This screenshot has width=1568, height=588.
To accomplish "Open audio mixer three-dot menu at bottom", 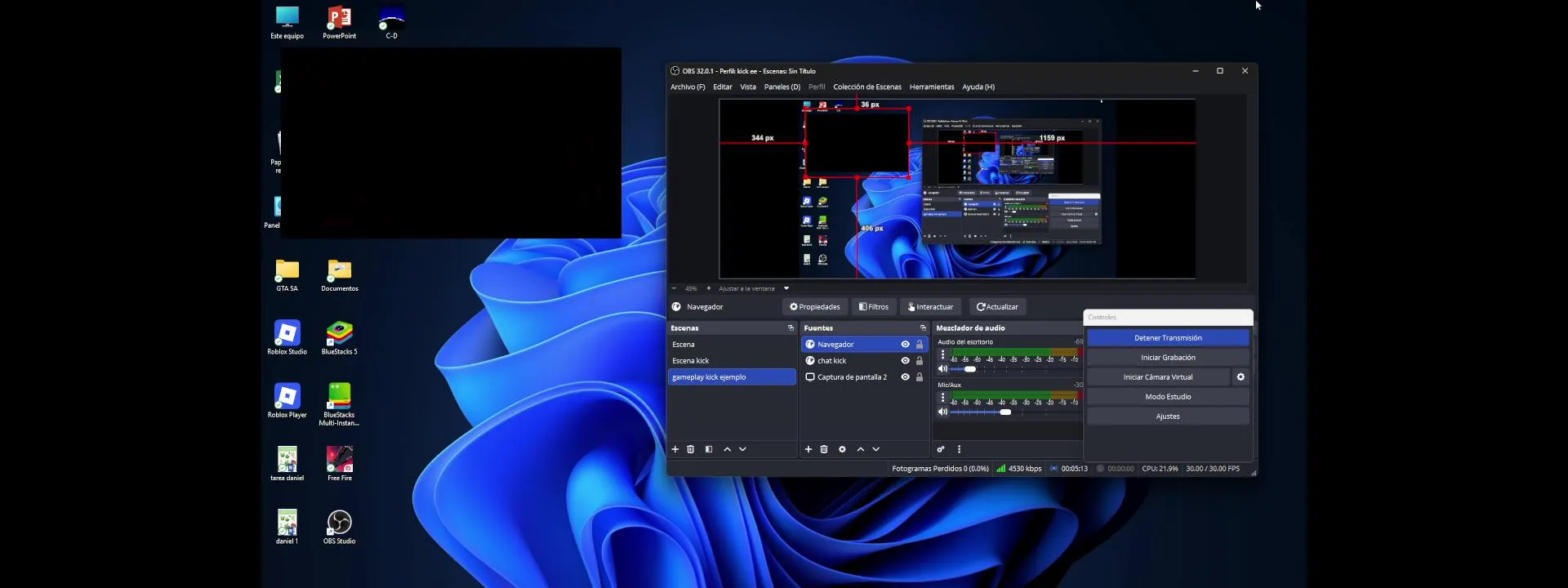I will 959,449.
